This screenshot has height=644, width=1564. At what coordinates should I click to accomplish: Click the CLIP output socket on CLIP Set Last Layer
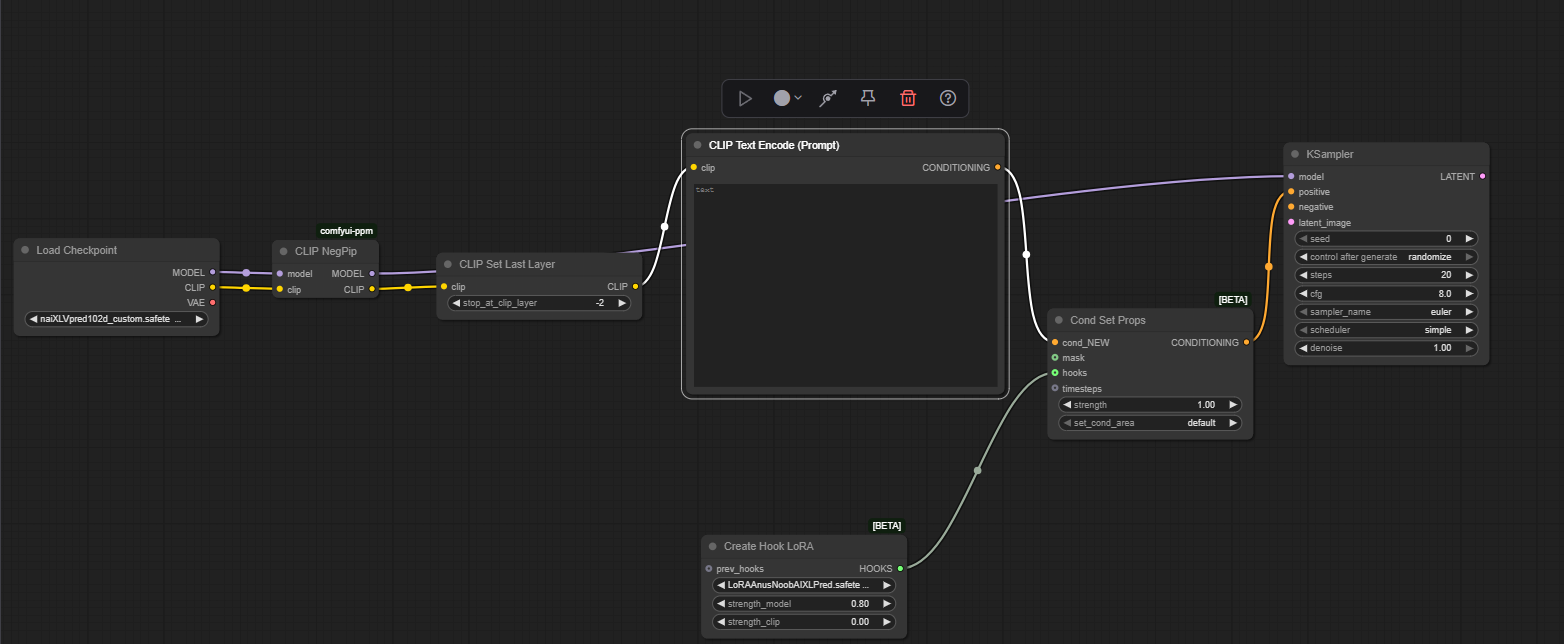(x=636, y=287)
